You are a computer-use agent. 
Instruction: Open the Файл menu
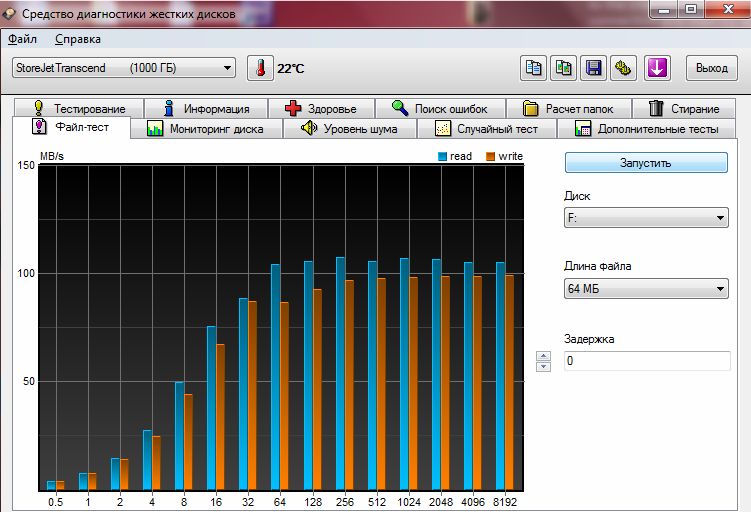pos(22,39)
